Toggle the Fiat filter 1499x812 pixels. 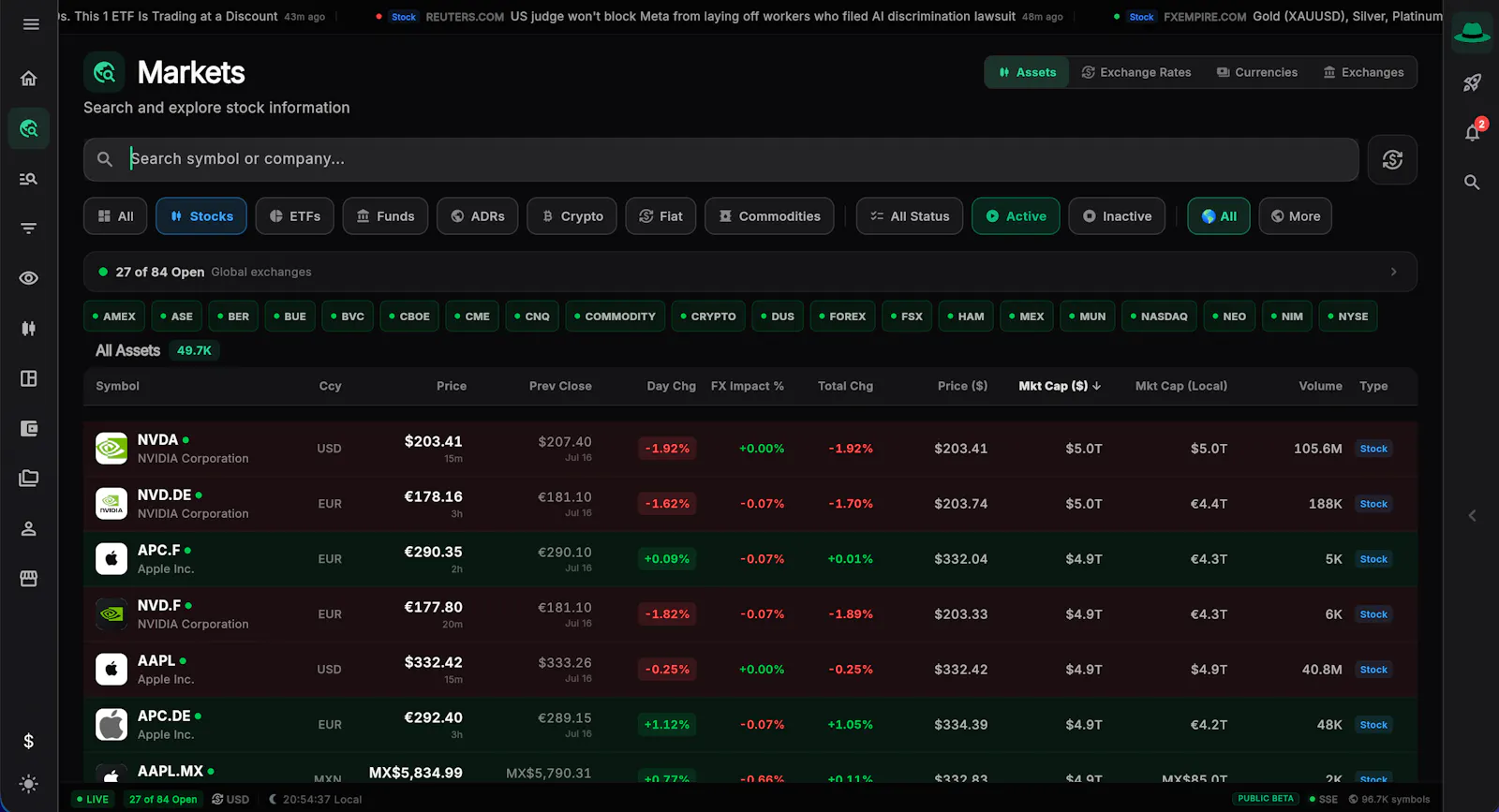click(x=660, y=216)
